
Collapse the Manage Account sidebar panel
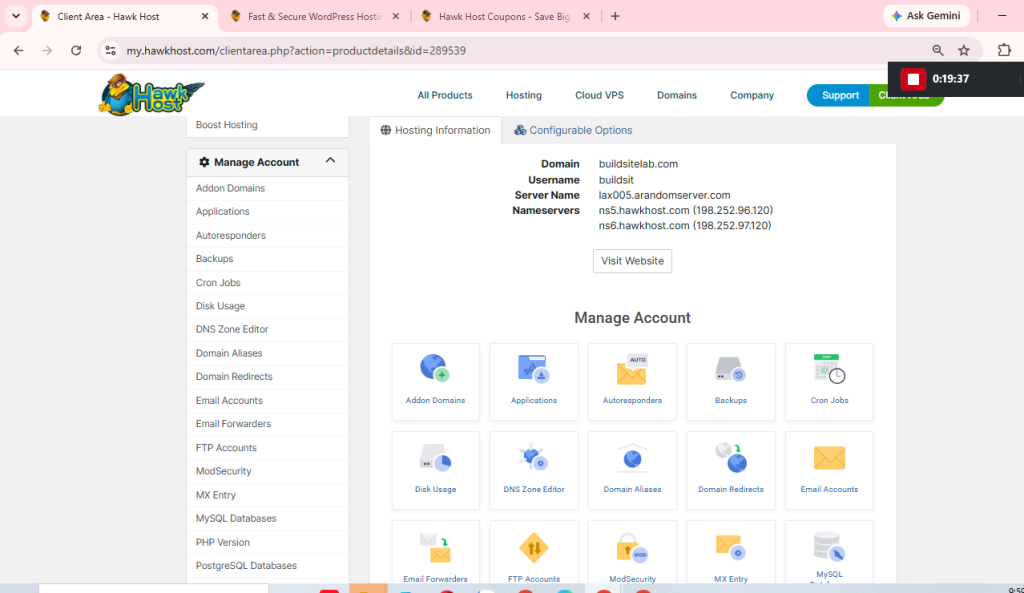[x=330, y=161]
